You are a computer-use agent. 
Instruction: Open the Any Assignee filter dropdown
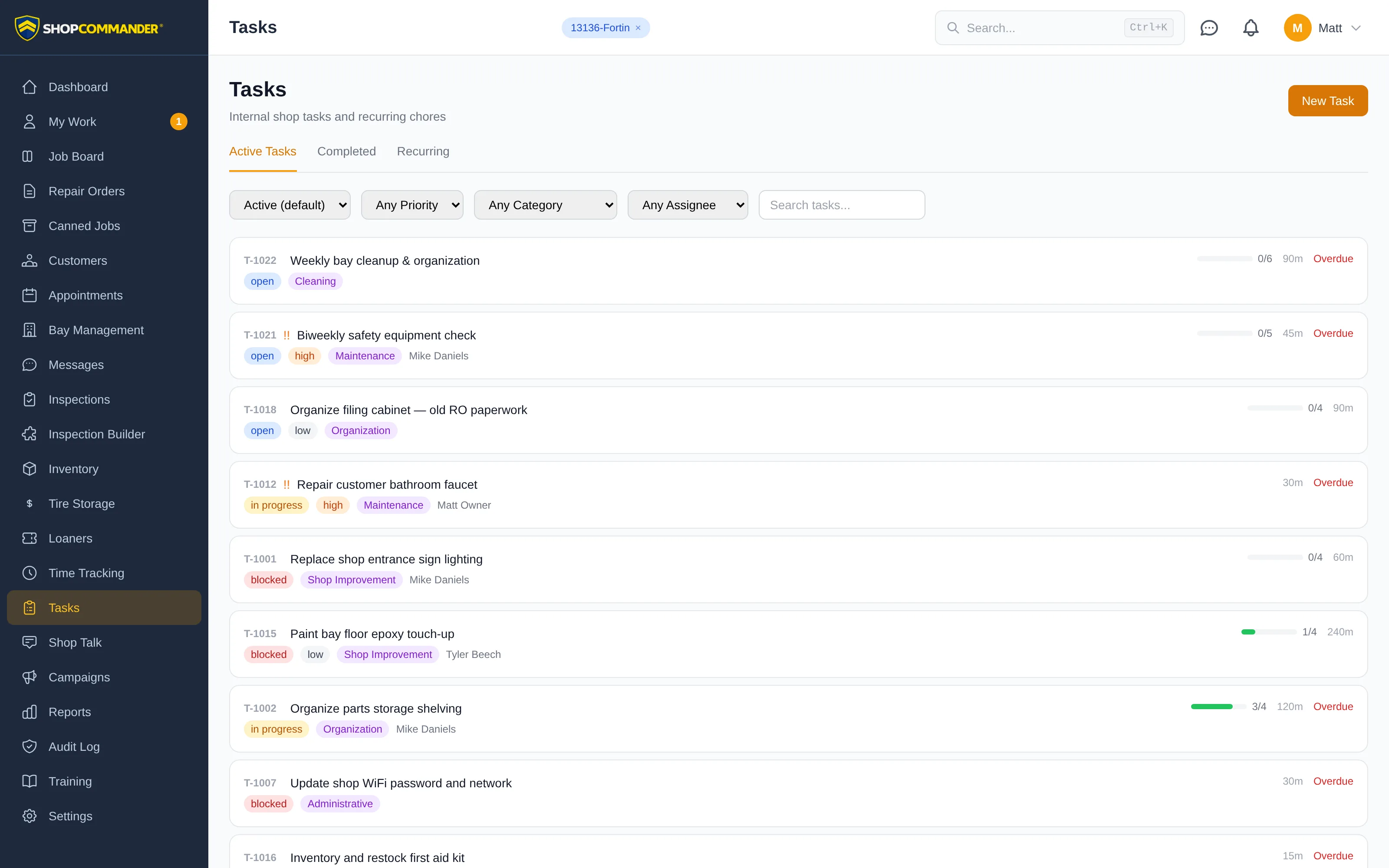click(688, 205)
